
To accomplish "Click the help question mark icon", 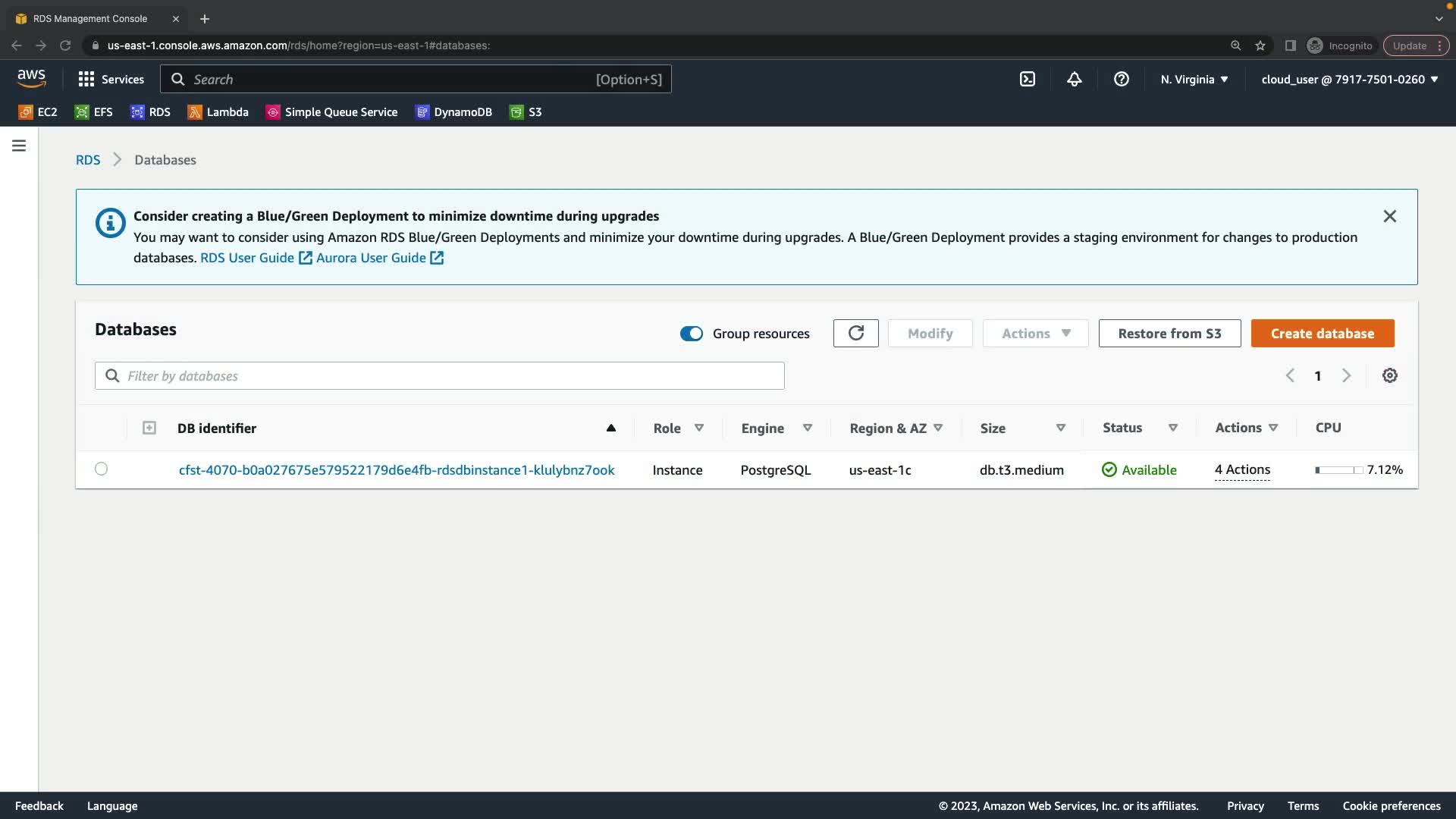I will (1121, 79).
